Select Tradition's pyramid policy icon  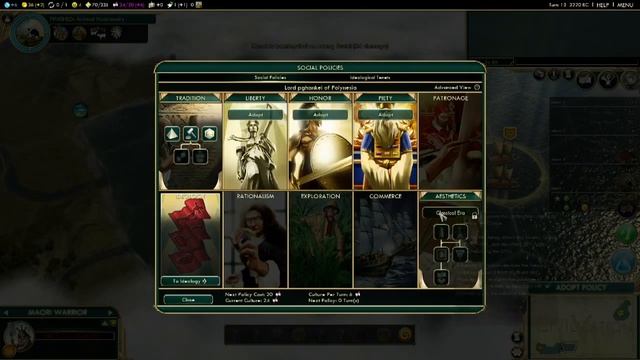pyautogui.click(x=172, y=134)
